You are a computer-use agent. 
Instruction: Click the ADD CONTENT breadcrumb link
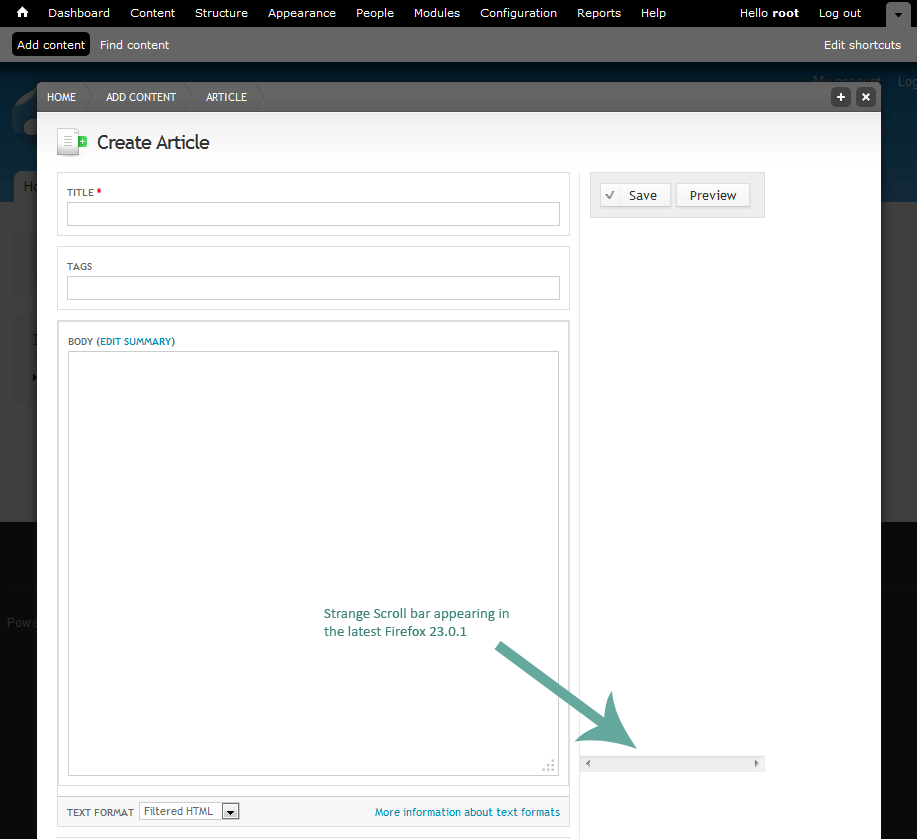pos(140,97)
